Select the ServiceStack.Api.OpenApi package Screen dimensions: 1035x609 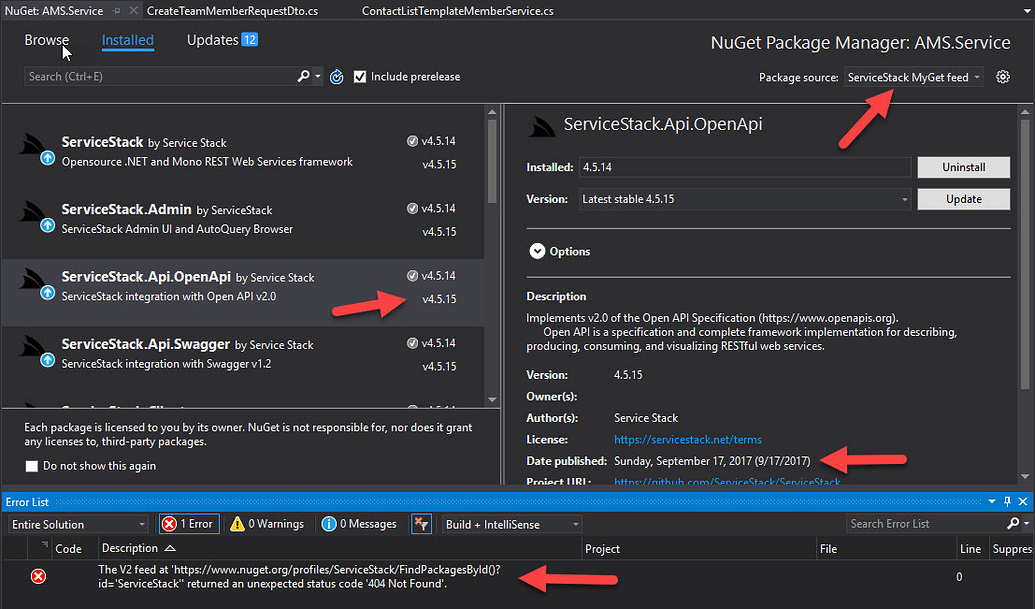(x=243, y=291)
